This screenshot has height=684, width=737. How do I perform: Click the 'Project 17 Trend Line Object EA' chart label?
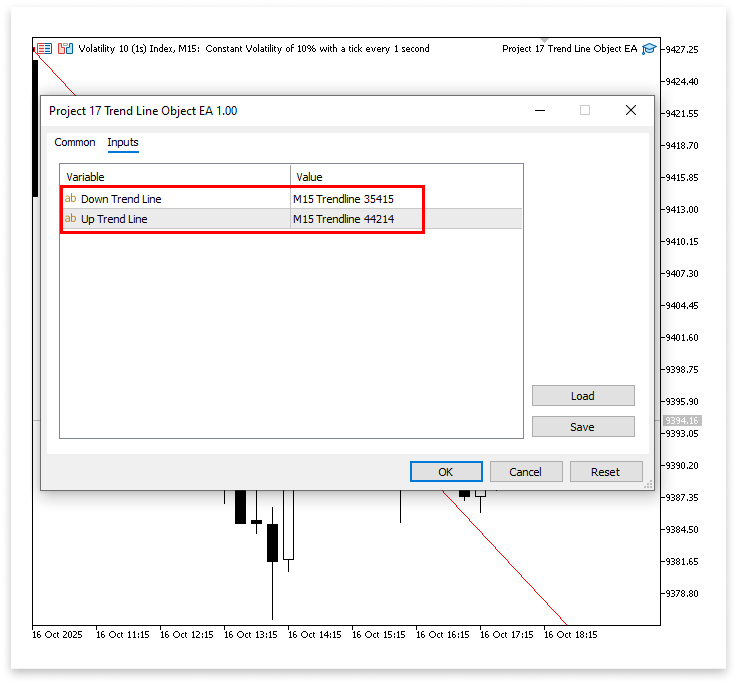click(x=570, y=48)
